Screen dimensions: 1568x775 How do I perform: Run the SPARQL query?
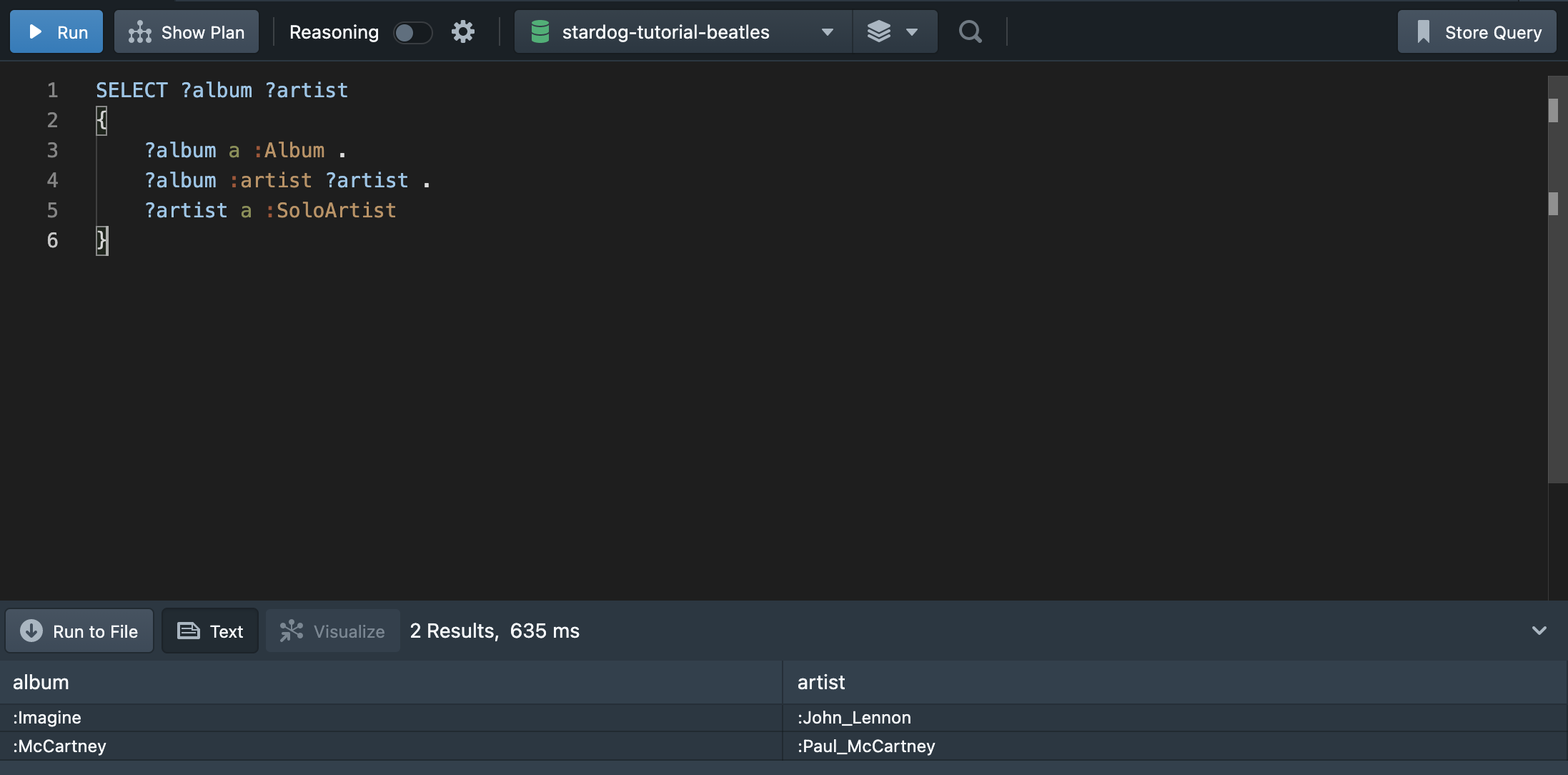point(56,32)
